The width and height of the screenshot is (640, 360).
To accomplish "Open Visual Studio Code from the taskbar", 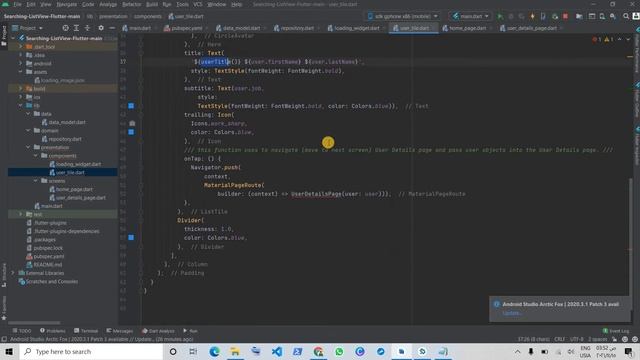I will (x=277, y=351).
